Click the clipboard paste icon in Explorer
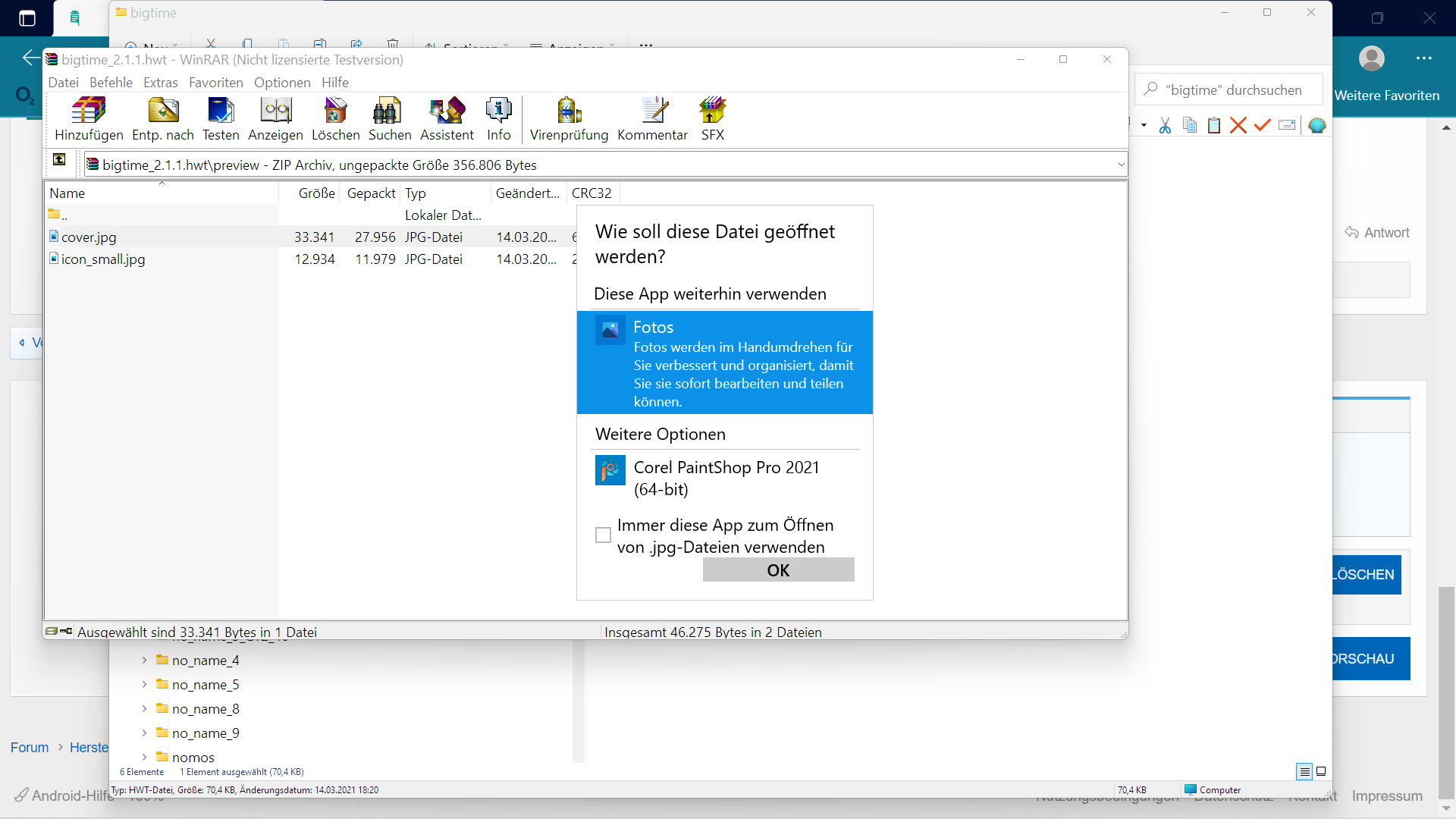This screenshot has height=819, width=1456. click(x=1214, y=126)
